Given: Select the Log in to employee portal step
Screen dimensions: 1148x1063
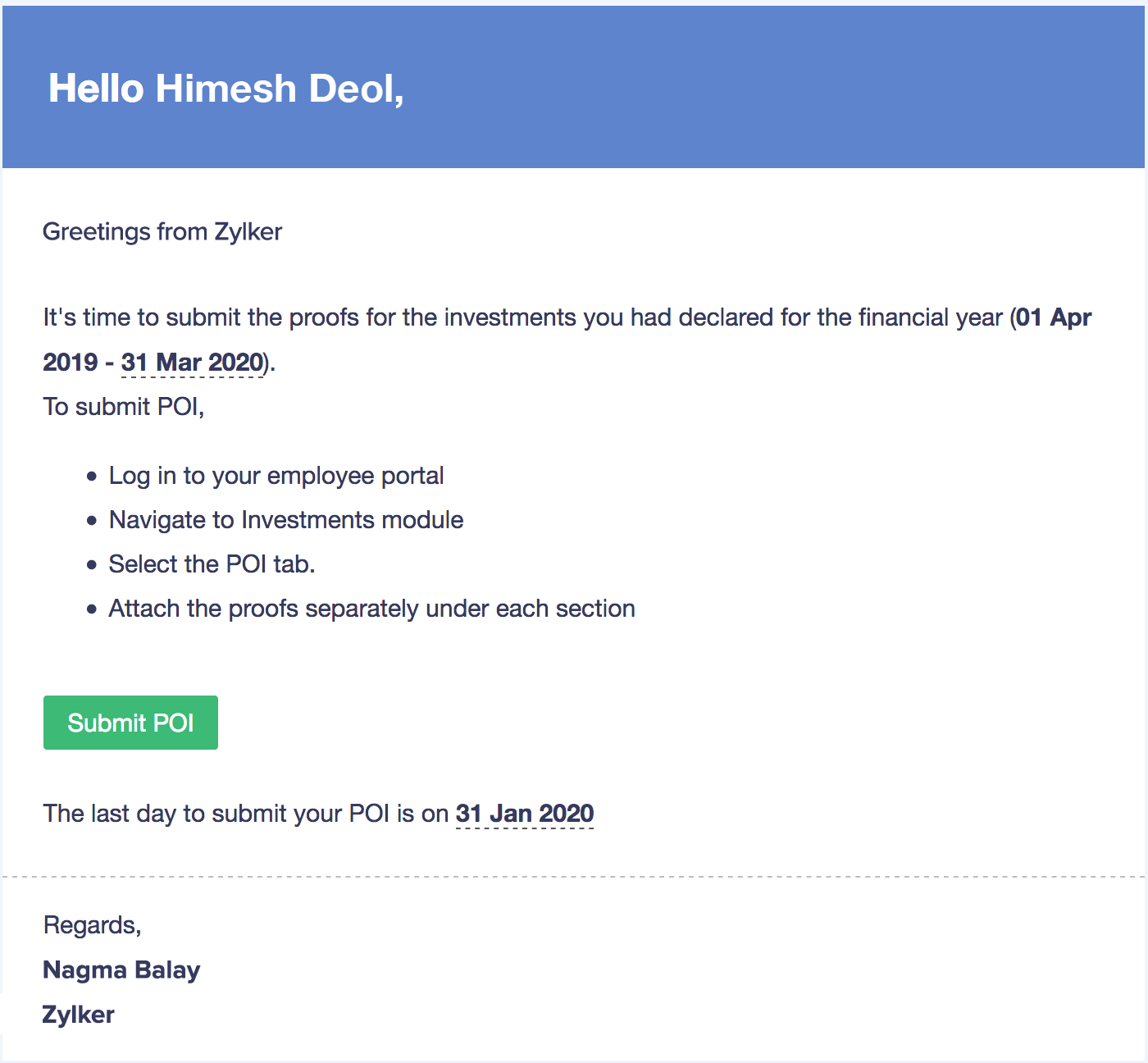Looking at the screenshot, I should pyautogui.click(x=276, y=476).
